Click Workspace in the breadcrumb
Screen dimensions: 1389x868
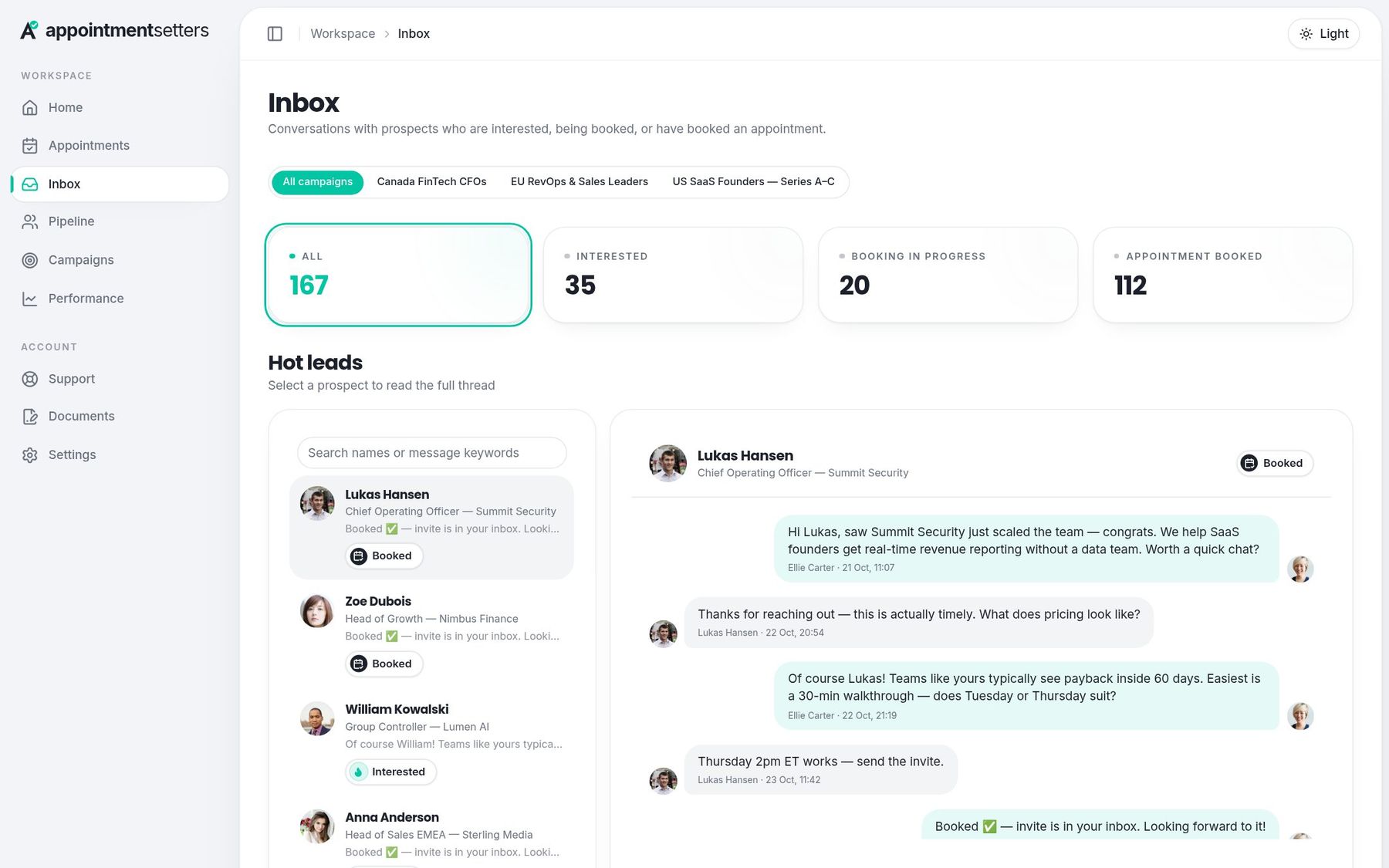[x=343, y=34]
